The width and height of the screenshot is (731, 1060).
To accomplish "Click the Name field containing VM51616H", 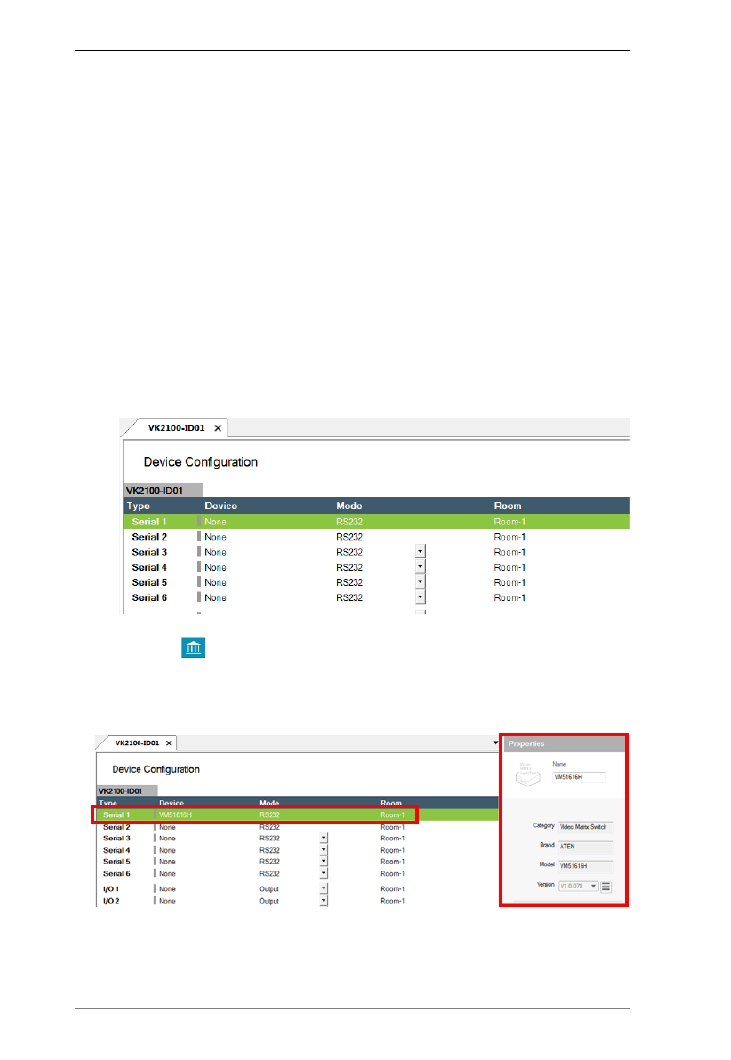I will pyautogui.click(x=579, y=777).
